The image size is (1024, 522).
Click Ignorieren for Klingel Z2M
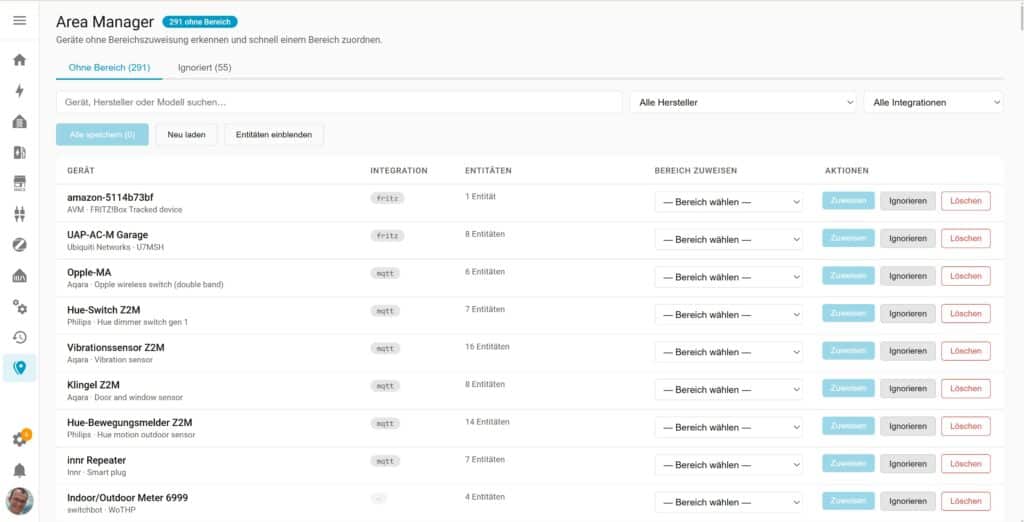908,389
